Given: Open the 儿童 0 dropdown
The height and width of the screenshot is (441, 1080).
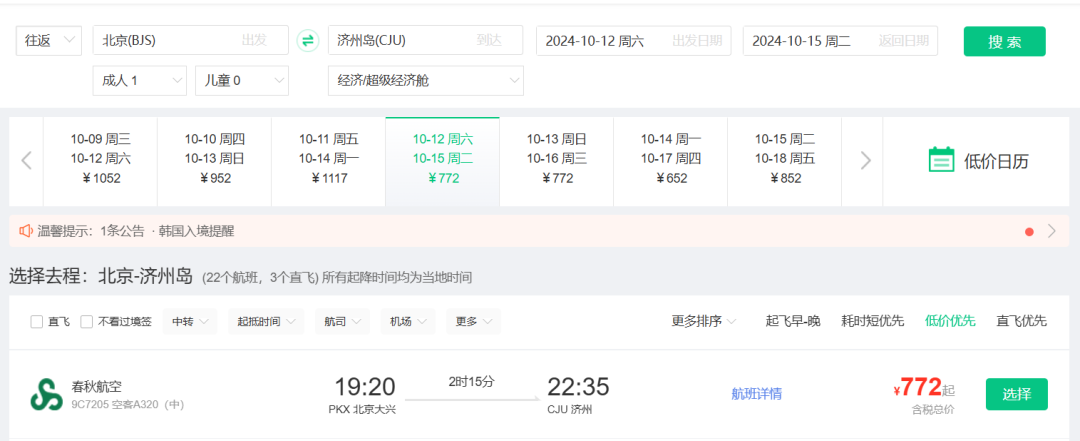Looking at the screenshot, I should [242, 81].
